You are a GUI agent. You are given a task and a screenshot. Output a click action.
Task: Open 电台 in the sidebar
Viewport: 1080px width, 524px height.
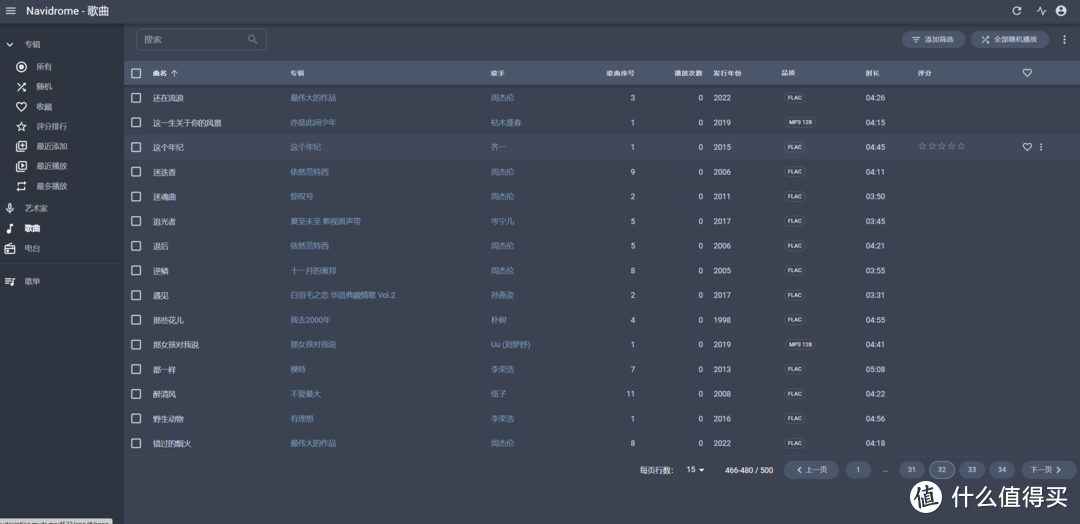point(33,248)
